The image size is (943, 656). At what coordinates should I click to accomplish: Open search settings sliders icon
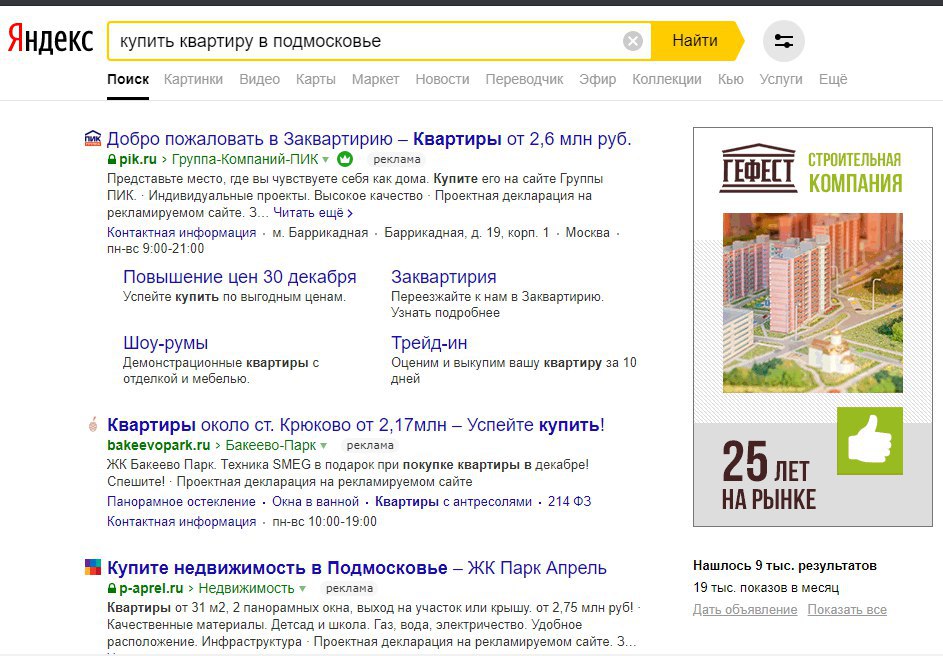(784, 41)
